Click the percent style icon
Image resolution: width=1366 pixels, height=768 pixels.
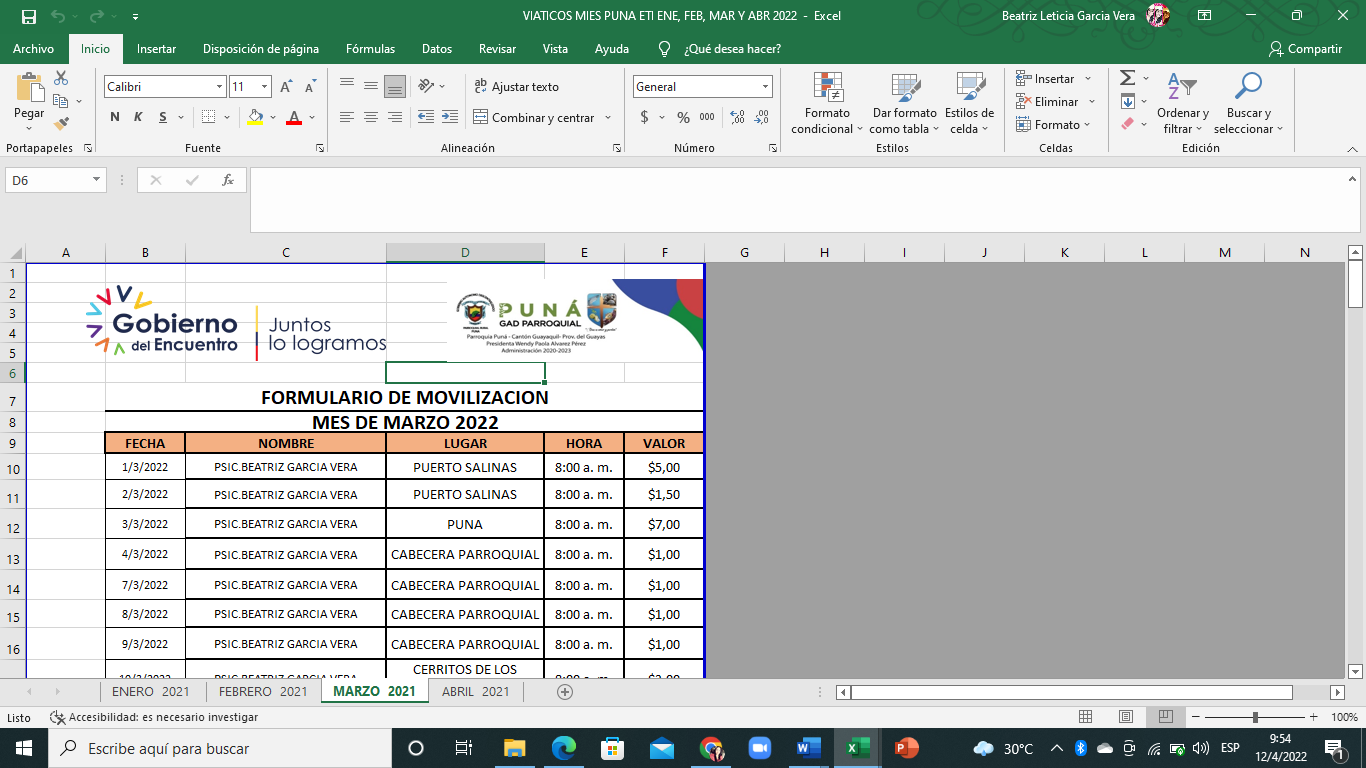(x=683, y=118)
